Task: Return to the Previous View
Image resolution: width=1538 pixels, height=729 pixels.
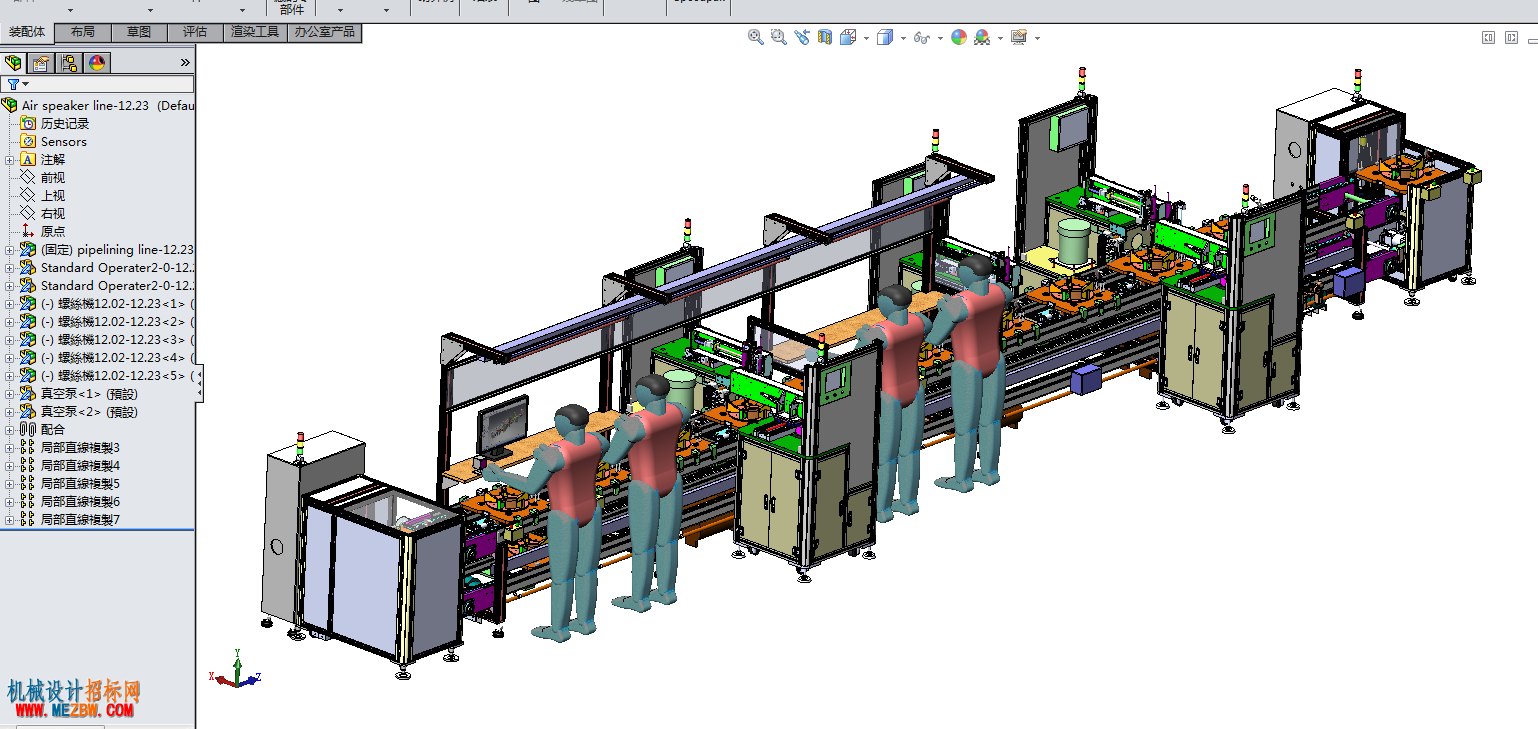Action: (x=802, y=37)
